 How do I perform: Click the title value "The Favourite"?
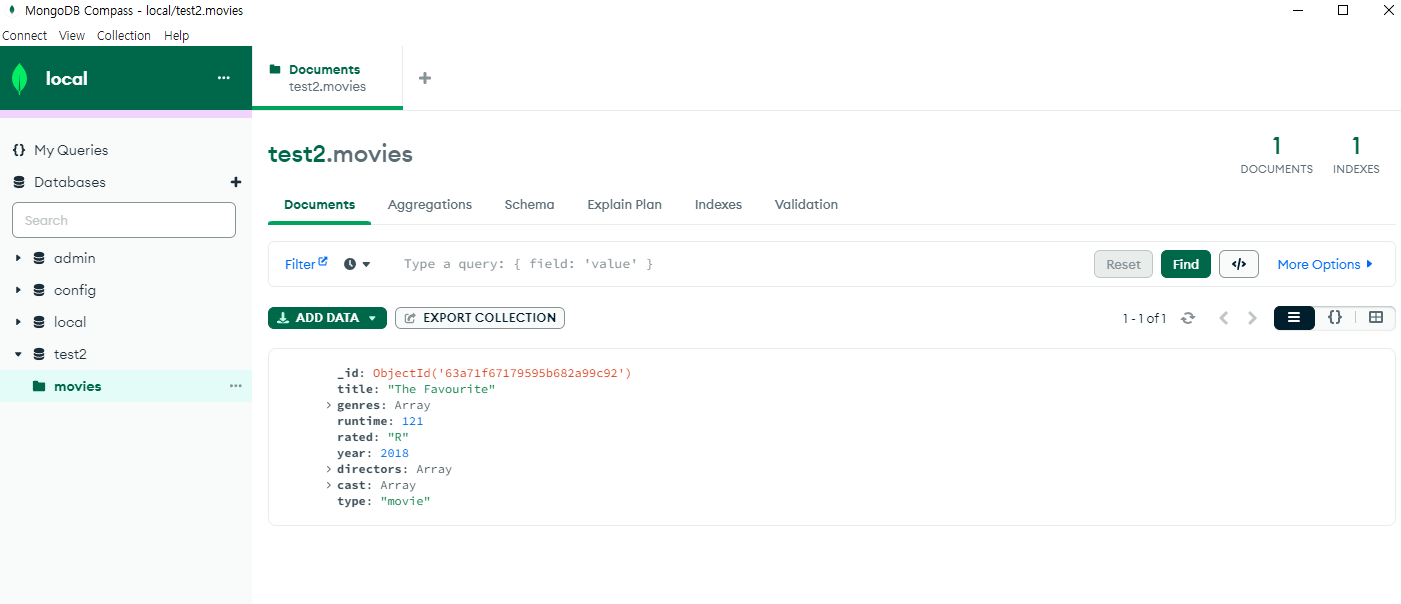[x=441, y=389]
